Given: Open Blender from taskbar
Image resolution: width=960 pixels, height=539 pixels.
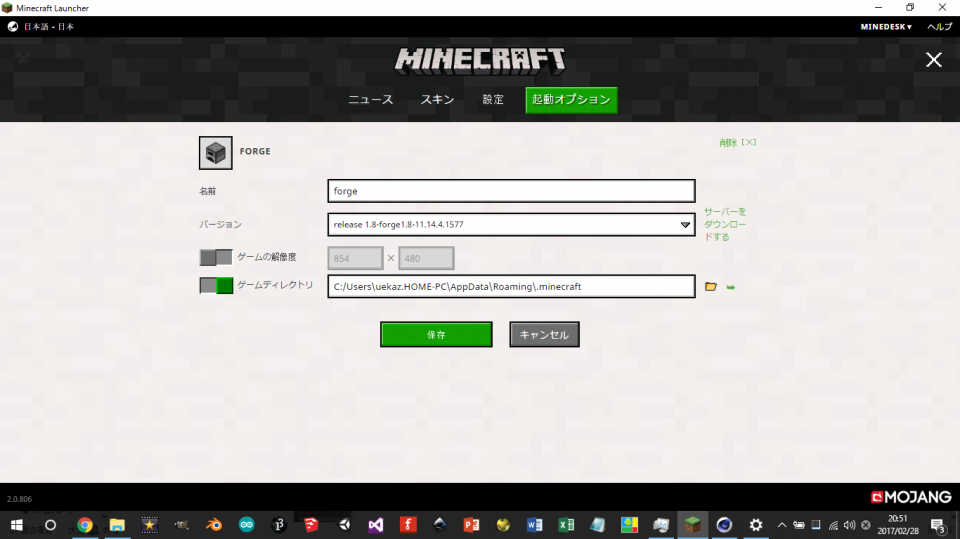Looking at the screenshot, I should click(x=214, y=525).
